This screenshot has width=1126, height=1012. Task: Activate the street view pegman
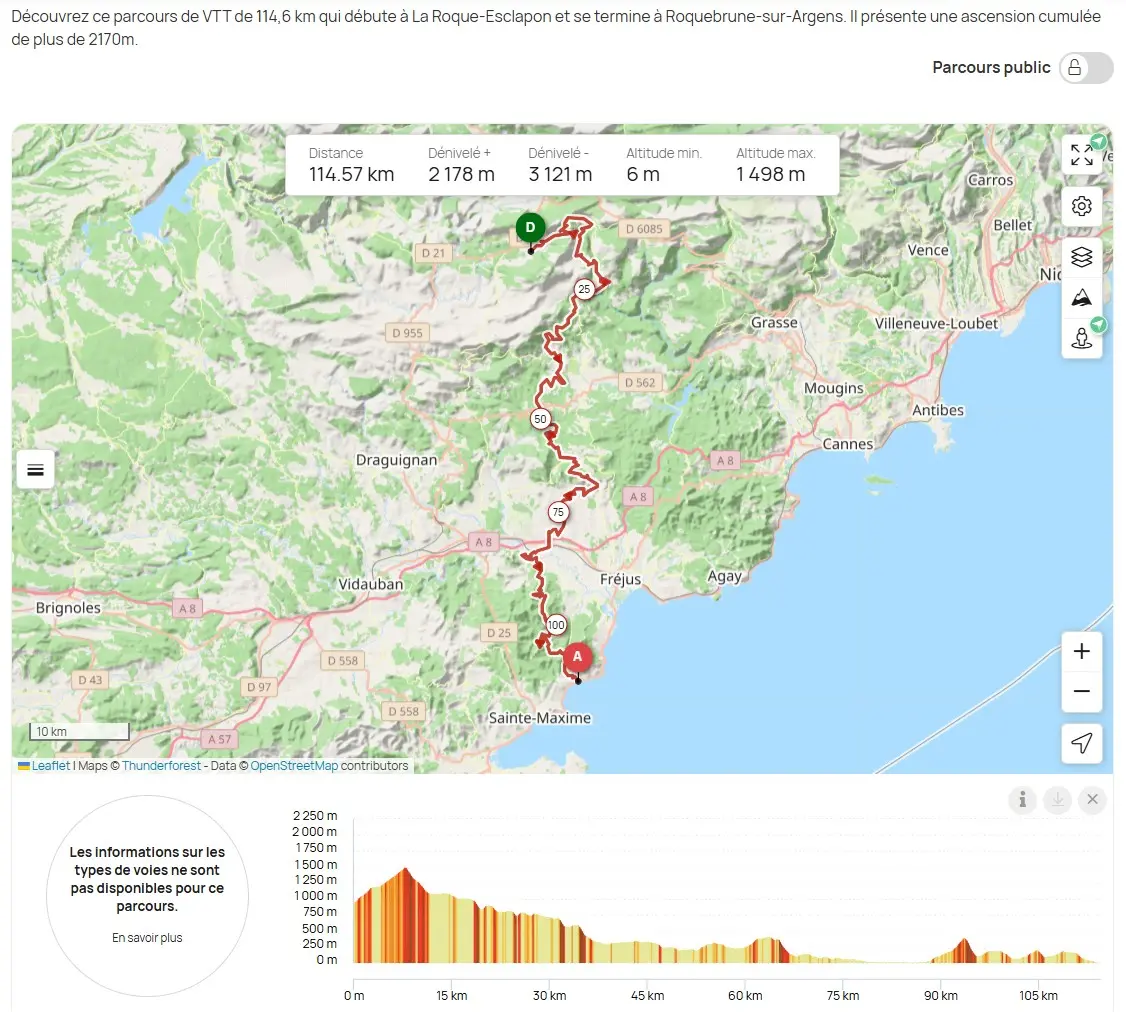tap(1081, 338)
